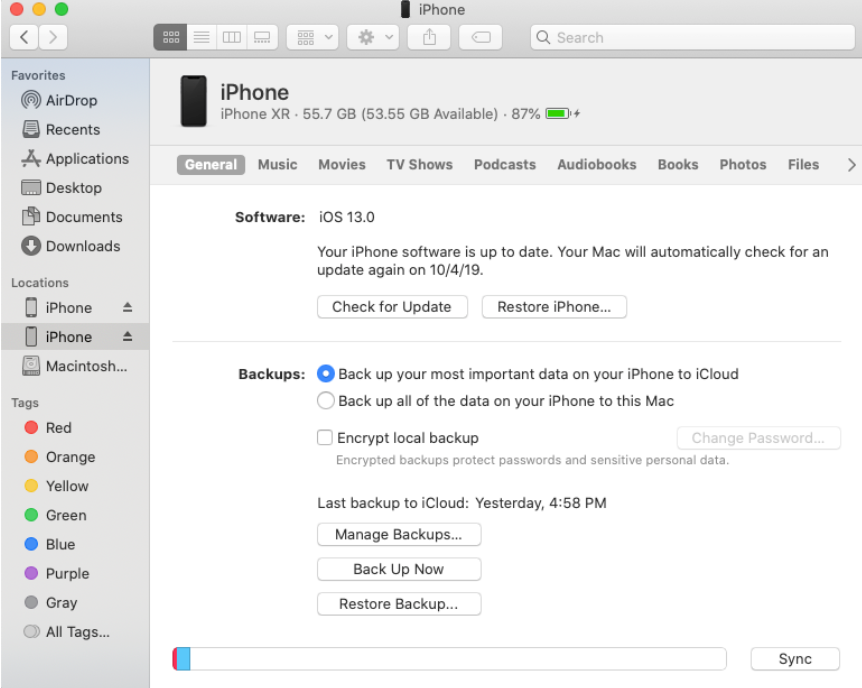This screenshot has width=862, height=688.
Task: Go back with the left chevron button
Action: coord(24,37)
